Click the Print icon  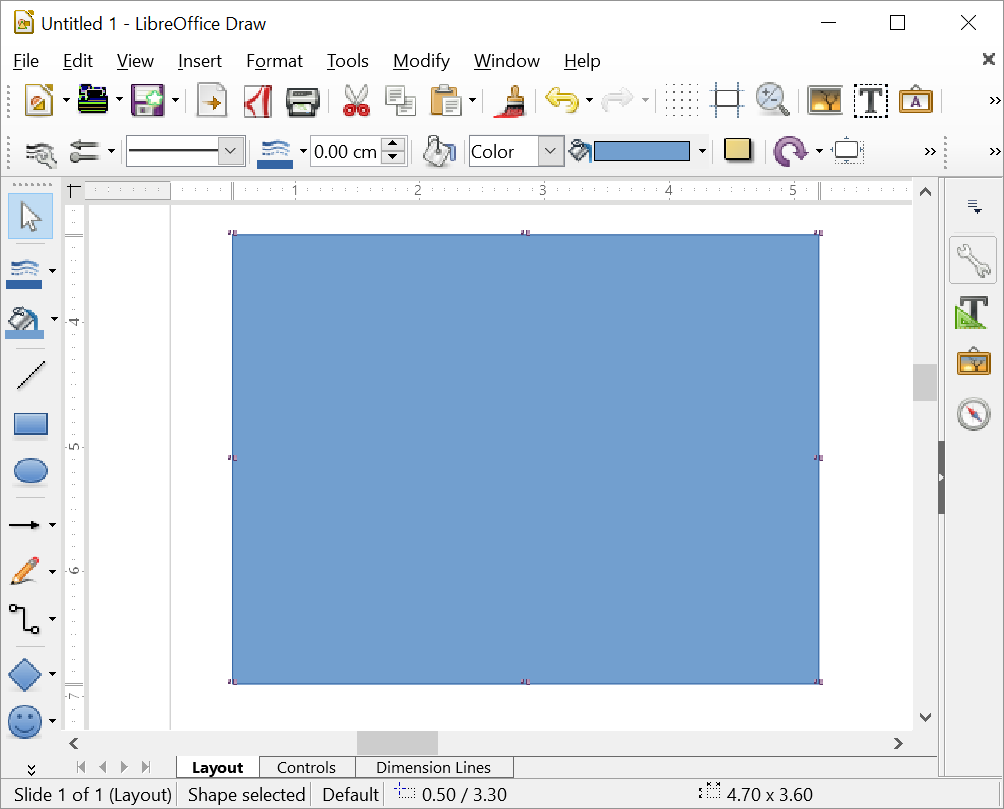(302, 101)
